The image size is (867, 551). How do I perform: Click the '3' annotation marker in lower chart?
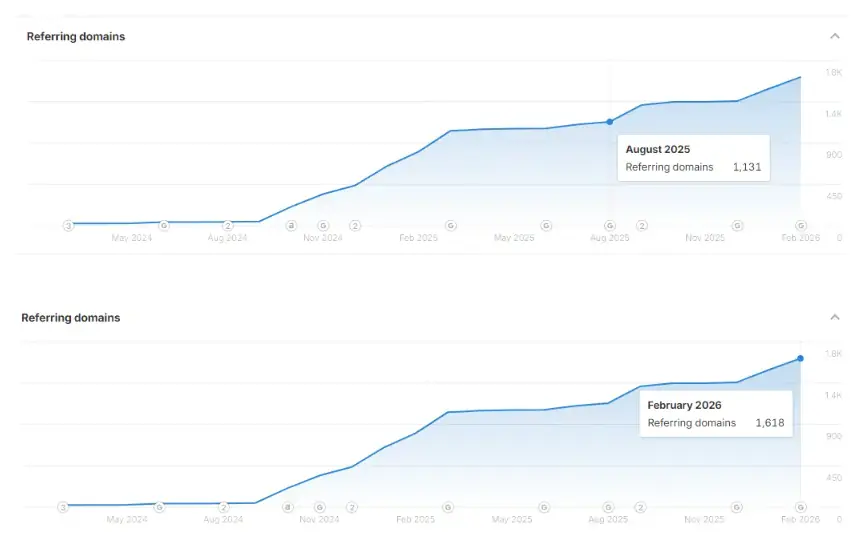click(x=63, y=507)
